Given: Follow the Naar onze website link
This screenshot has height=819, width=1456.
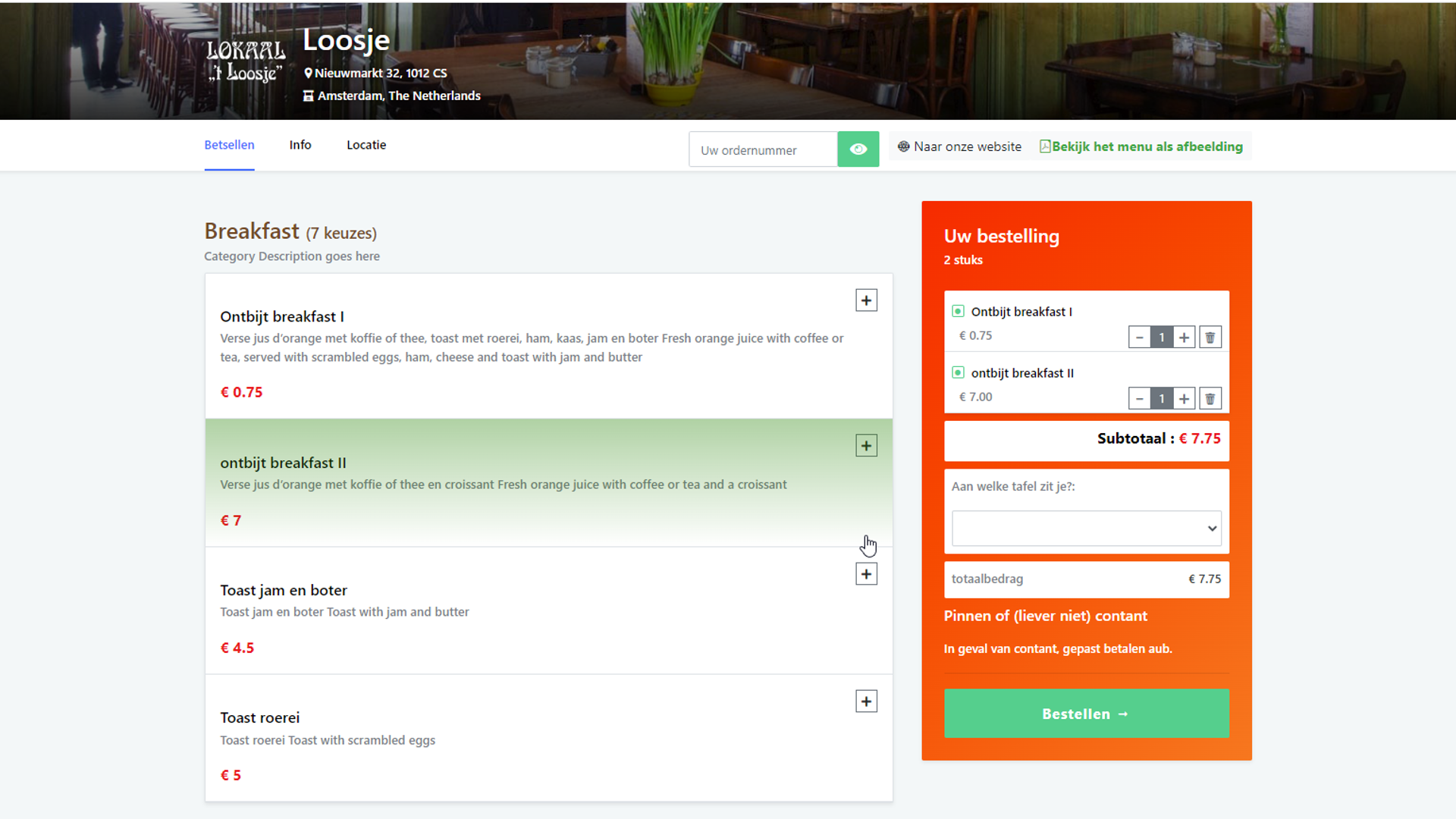Looking at the screenshot, I should 967,146.
